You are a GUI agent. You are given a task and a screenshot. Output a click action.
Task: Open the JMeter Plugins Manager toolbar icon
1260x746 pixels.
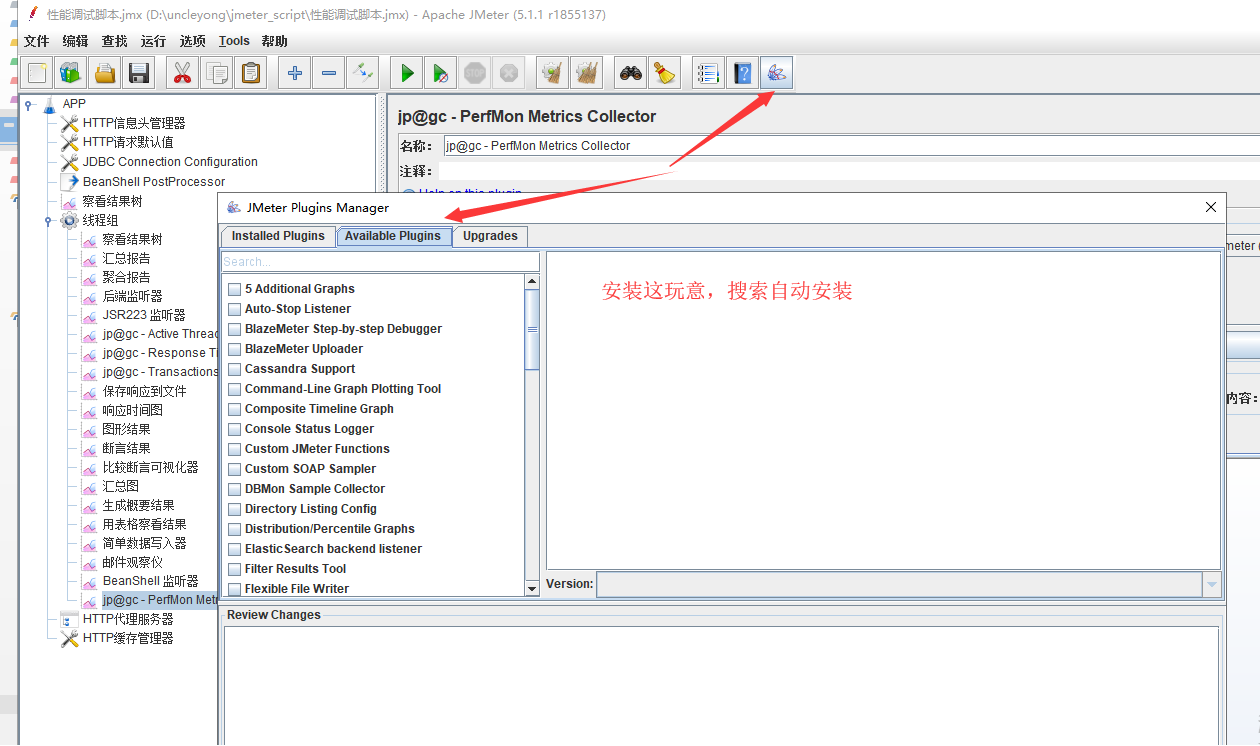[x=777, y=72]
